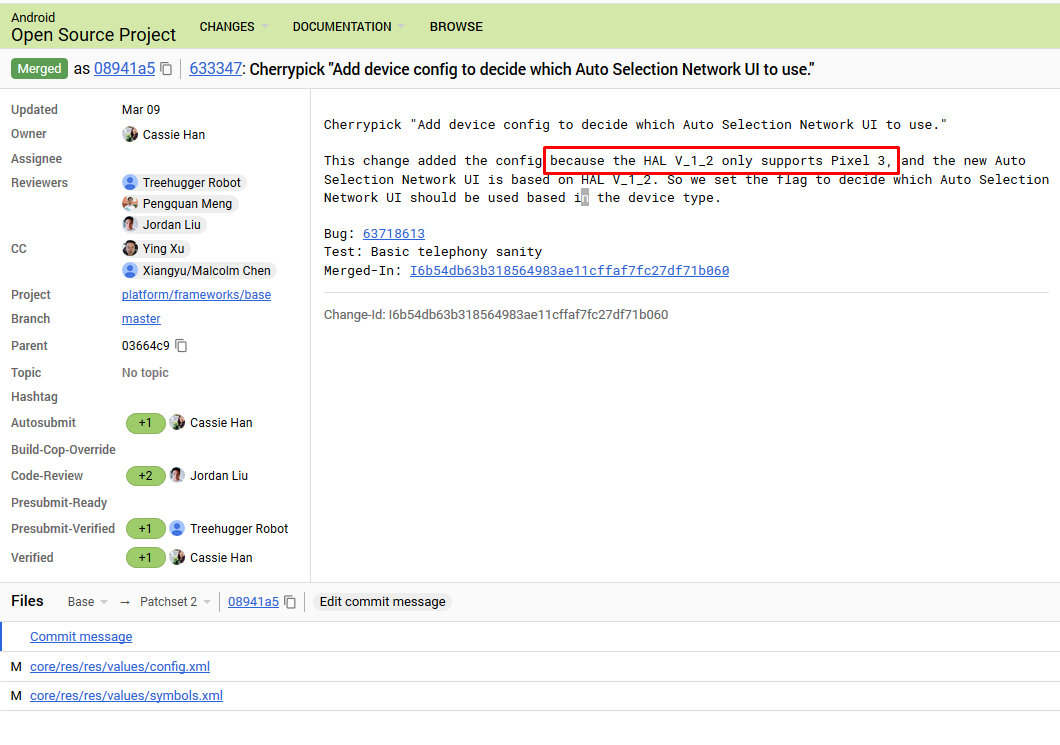The height and width of the screenshot is (745, 1060).
Task: Click the 'No topic' text
Action: [145, 372]
